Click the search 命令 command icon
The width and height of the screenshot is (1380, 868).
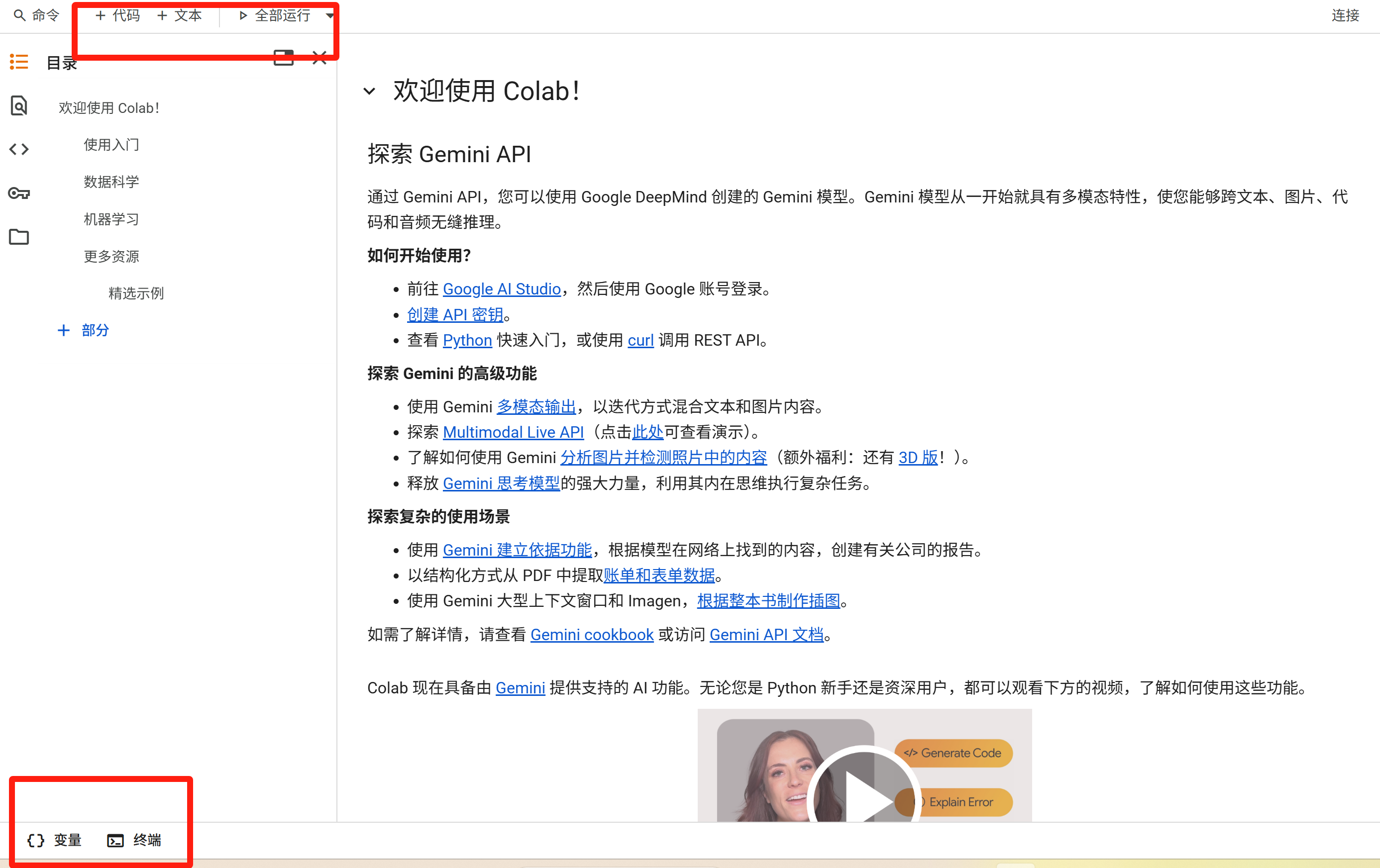[19, 15]
